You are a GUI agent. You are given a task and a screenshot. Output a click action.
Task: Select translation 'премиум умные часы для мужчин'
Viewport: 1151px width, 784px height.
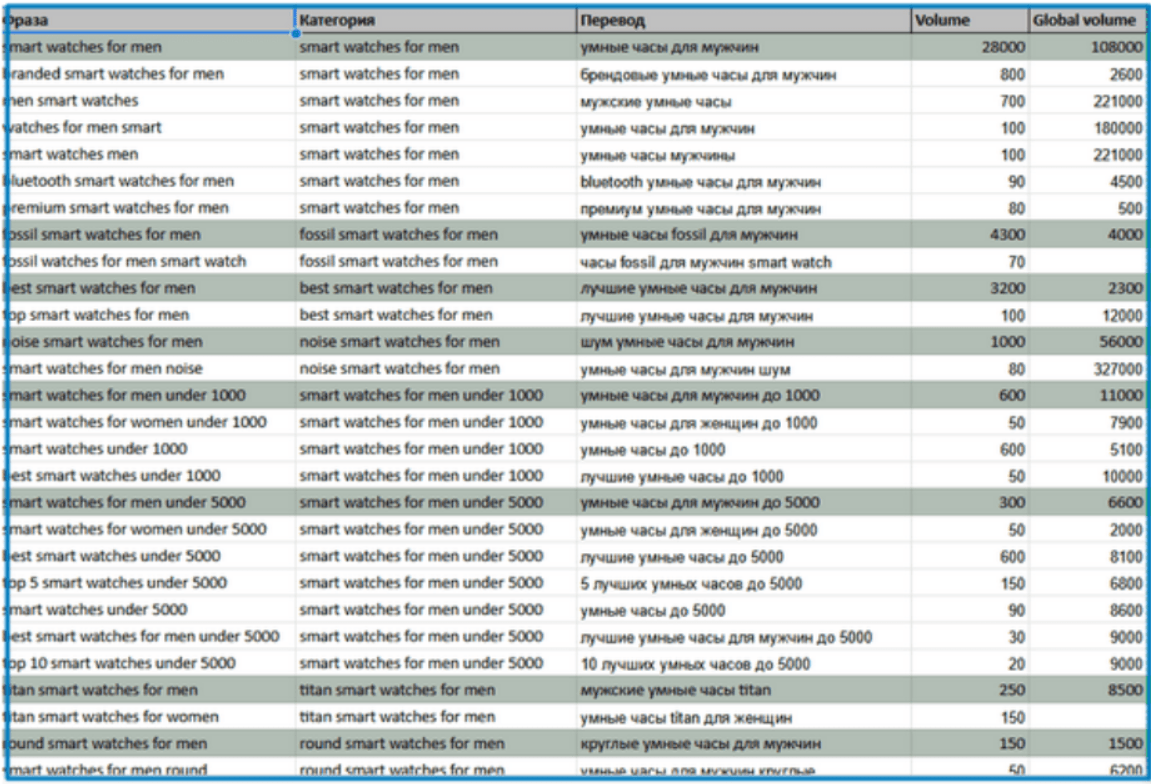(x=744, y=208)
